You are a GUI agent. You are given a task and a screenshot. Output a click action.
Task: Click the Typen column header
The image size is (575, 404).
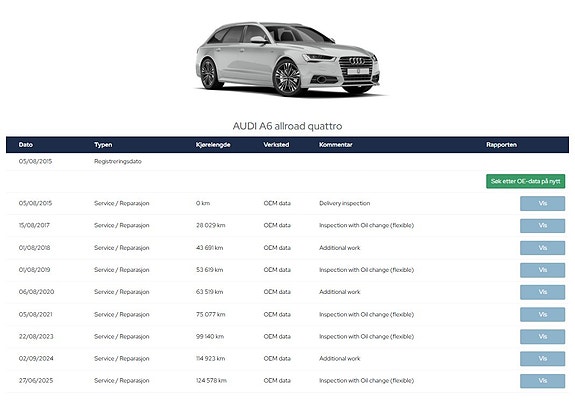point(103,145)
